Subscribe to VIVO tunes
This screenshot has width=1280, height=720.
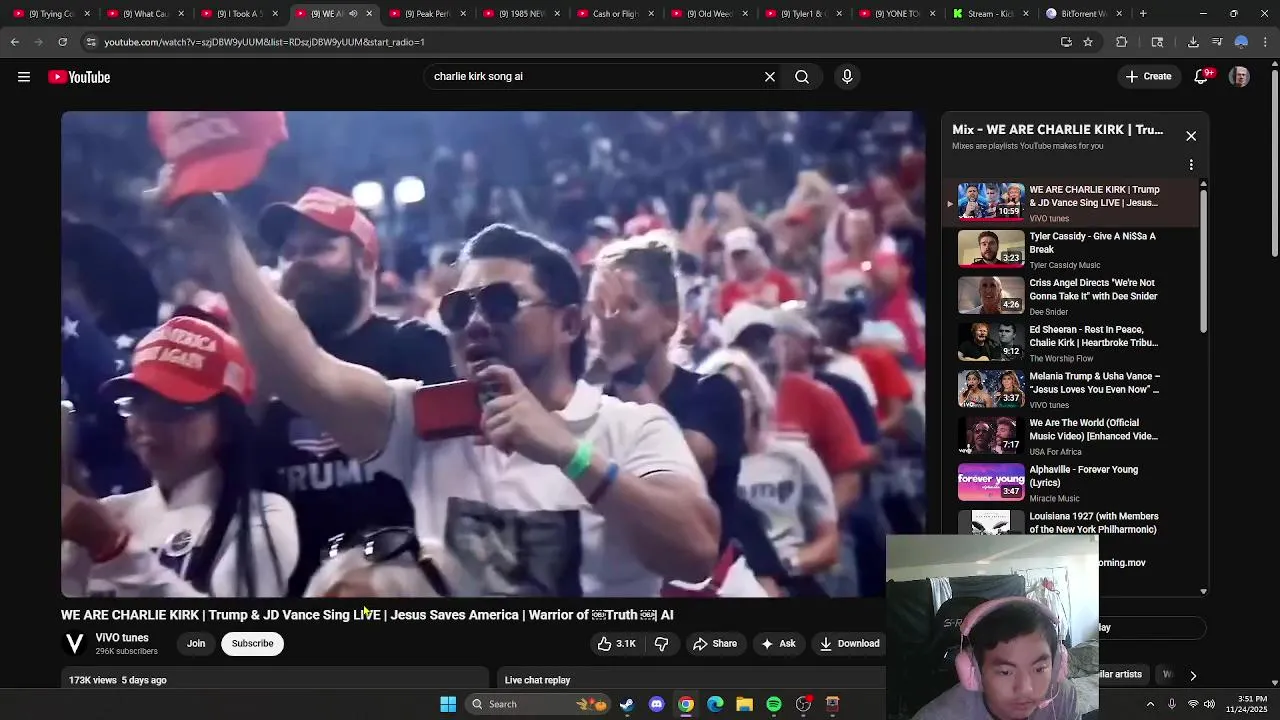tap(252, 644)
